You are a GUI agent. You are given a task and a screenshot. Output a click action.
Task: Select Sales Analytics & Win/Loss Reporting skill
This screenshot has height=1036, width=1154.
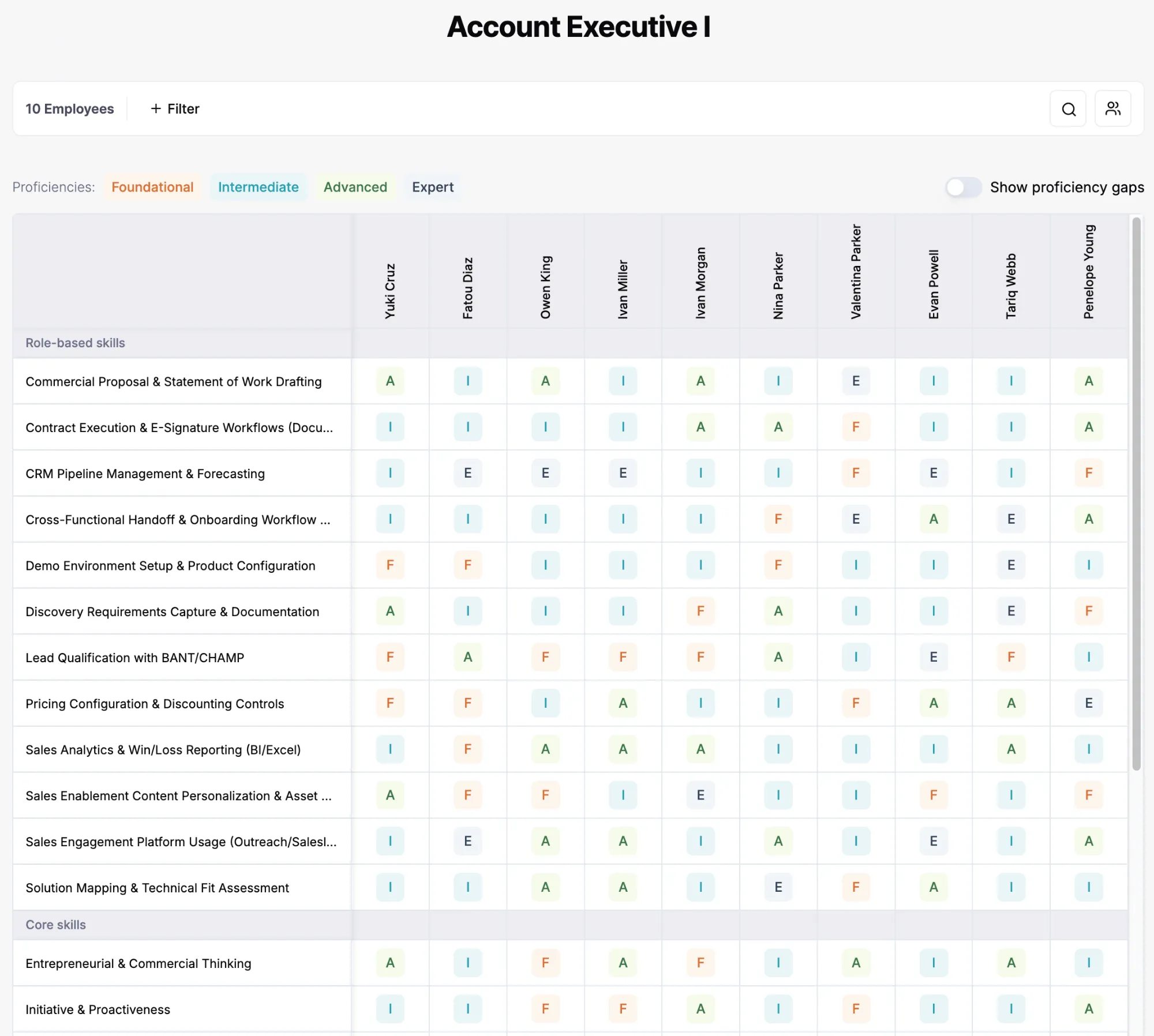click(x=163, y=750)
